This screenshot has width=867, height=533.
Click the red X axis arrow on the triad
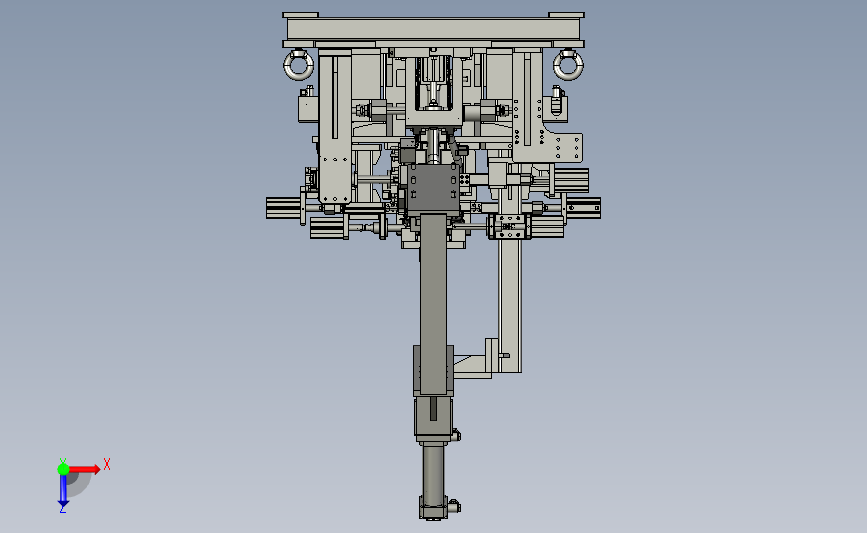point(85,469)
